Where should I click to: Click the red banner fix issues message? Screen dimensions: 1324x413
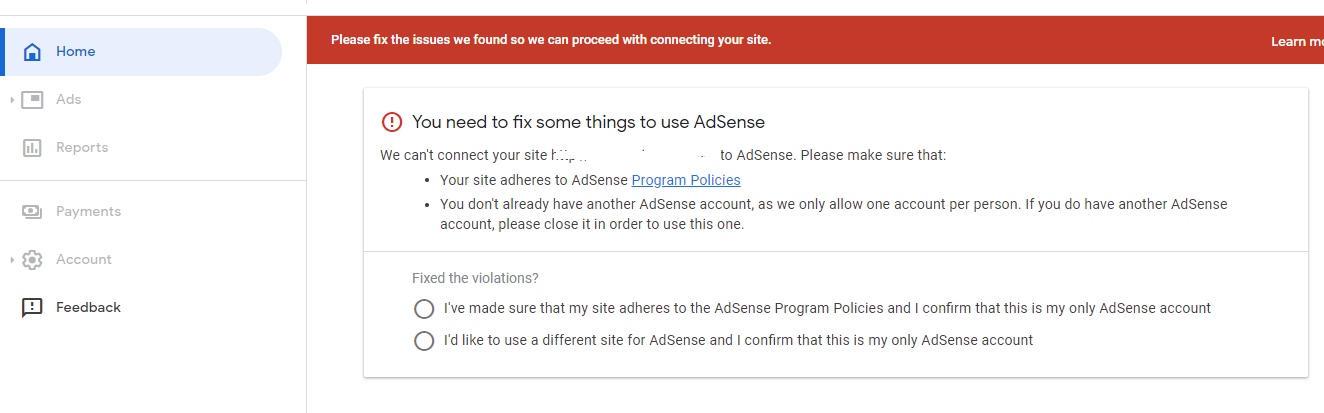(x=551, y=40)
